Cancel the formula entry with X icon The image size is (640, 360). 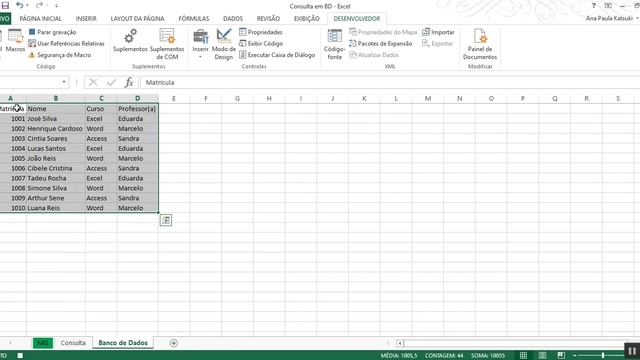click(x=93, y=82)
